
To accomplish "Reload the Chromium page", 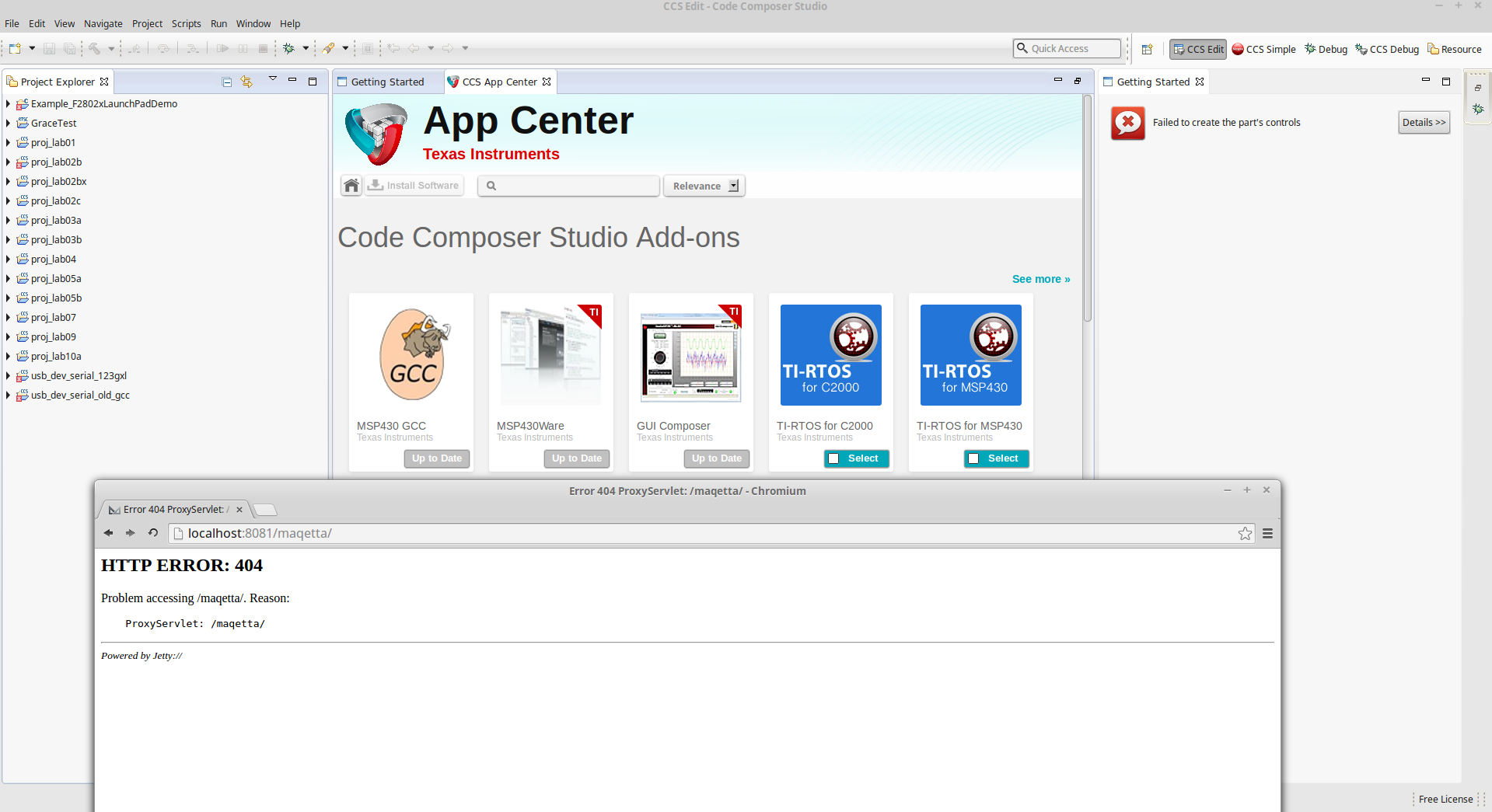I will (153, 533).
